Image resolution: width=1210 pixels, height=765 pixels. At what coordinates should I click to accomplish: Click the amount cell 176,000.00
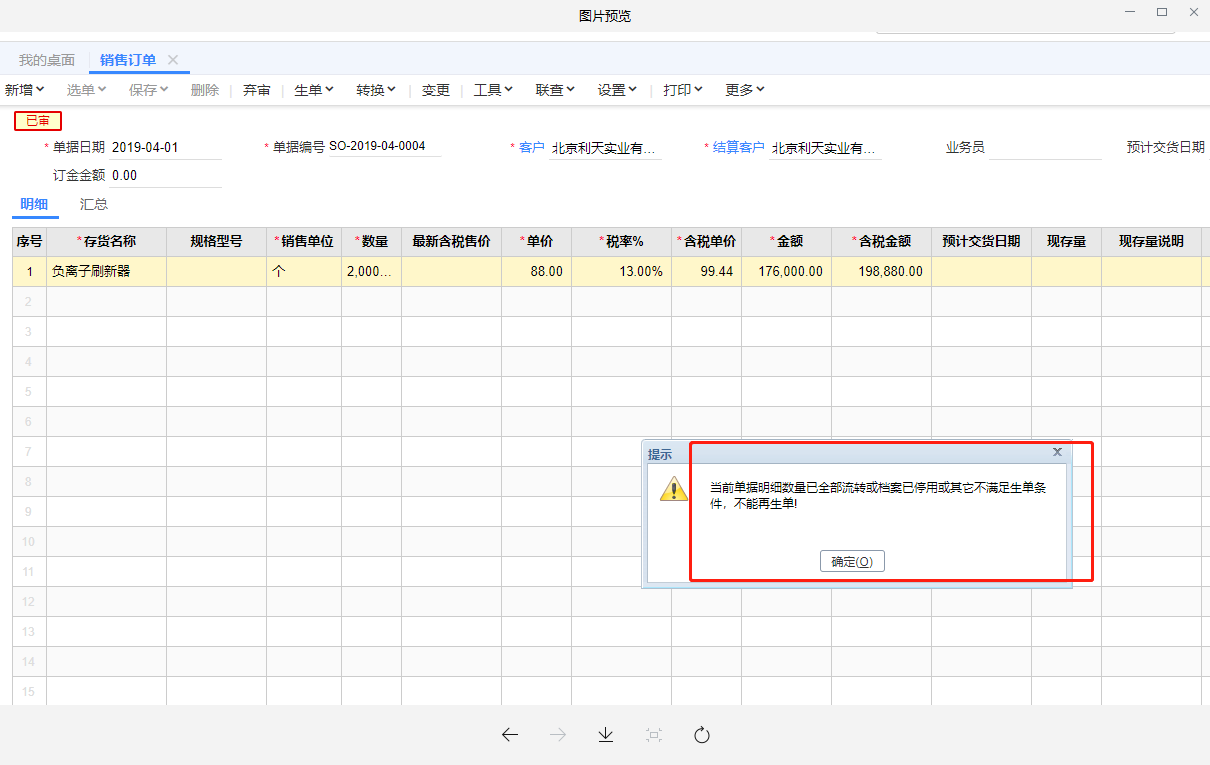coord(786,271)
